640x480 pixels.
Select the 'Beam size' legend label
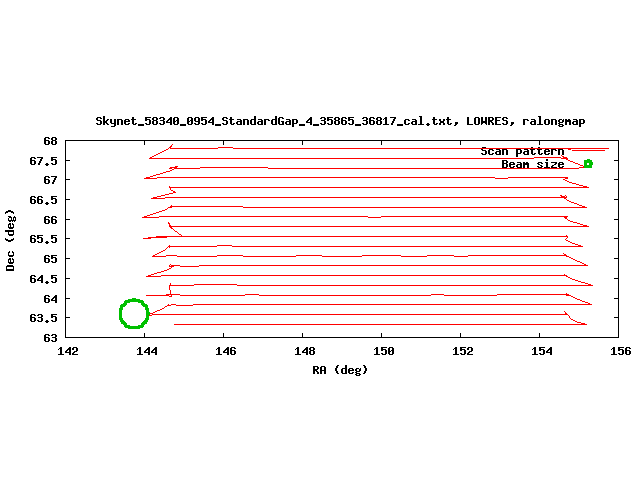pos(532,164)
